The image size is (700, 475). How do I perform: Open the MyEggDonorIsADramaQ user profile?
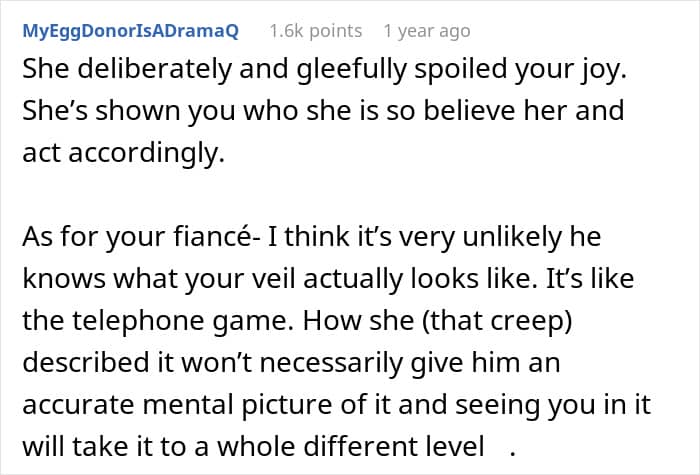(x=130, y=31)
